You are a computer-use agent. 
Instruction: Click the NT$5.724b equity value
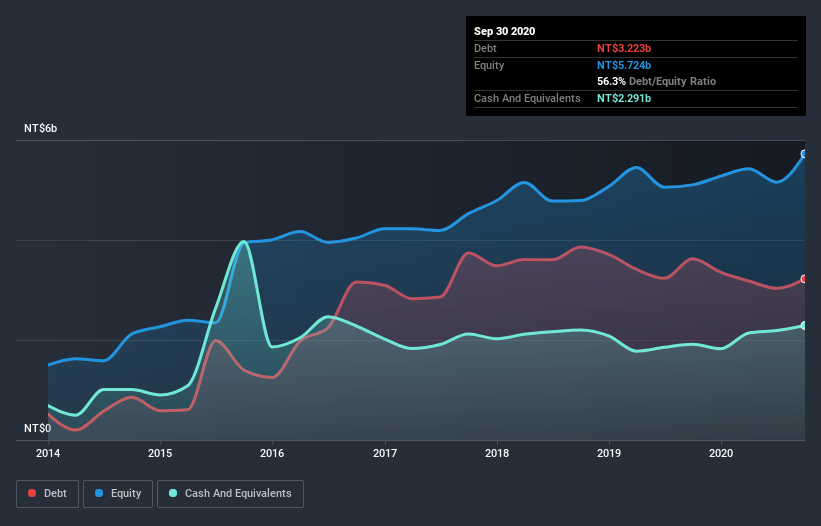coord(624,65)
